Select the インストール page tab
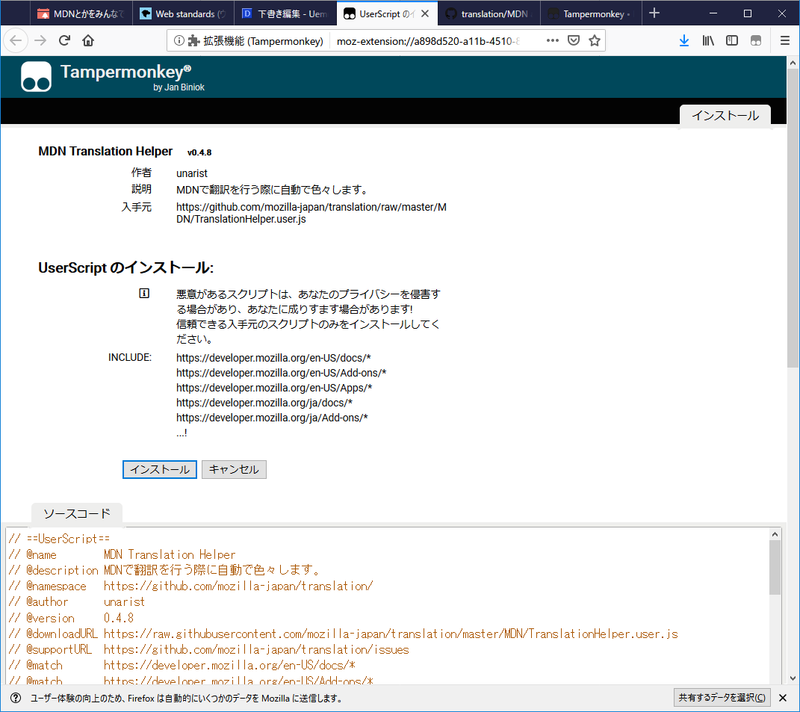Viewport: 800px width, 712px height. pyautogui.click(x=725, y=116)
